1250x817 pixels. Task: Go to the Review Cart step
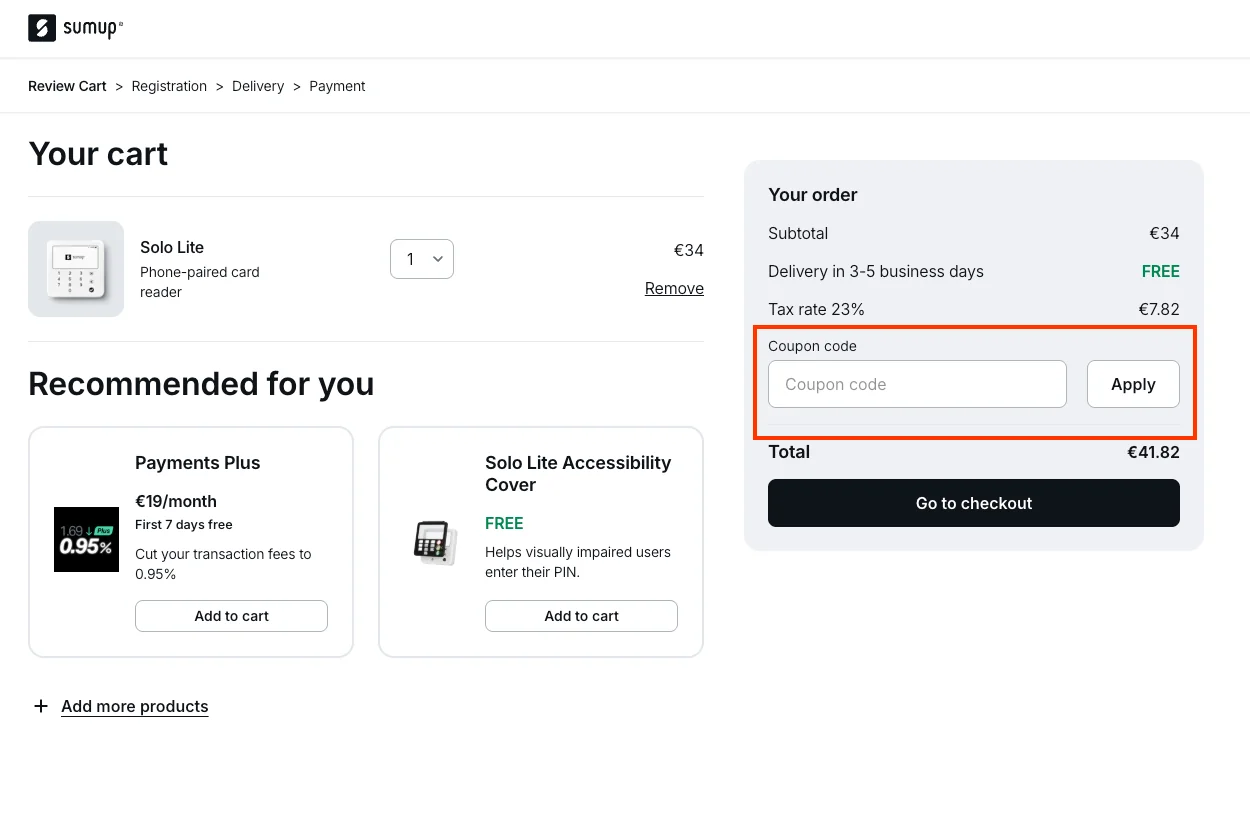click(x=67, y=86)
